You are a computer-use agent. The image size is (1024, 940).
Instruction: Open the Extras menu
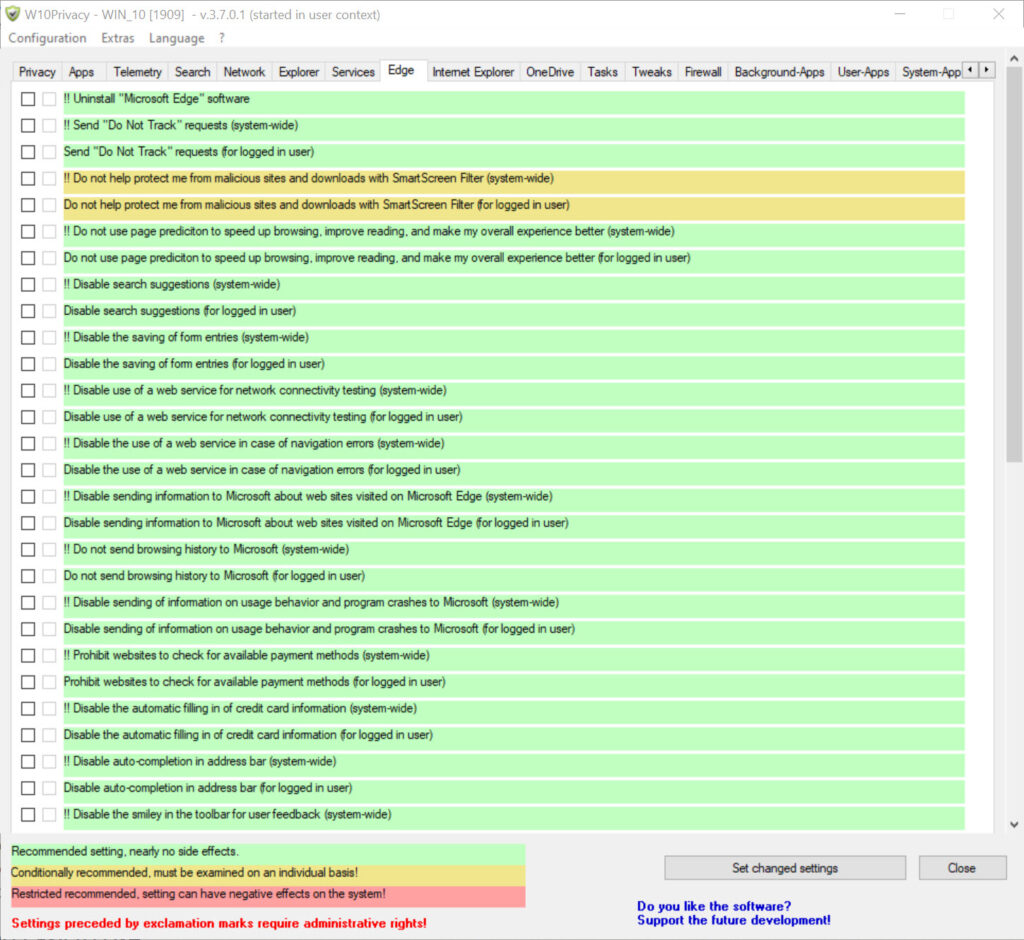118,38
